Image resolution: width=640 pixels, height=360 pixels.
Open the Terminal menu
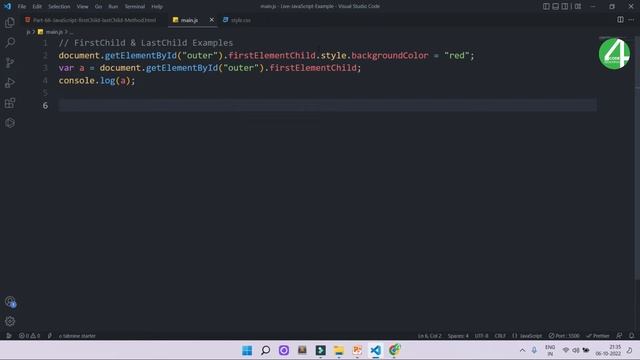pyautogui.click(x=135, y=7)
